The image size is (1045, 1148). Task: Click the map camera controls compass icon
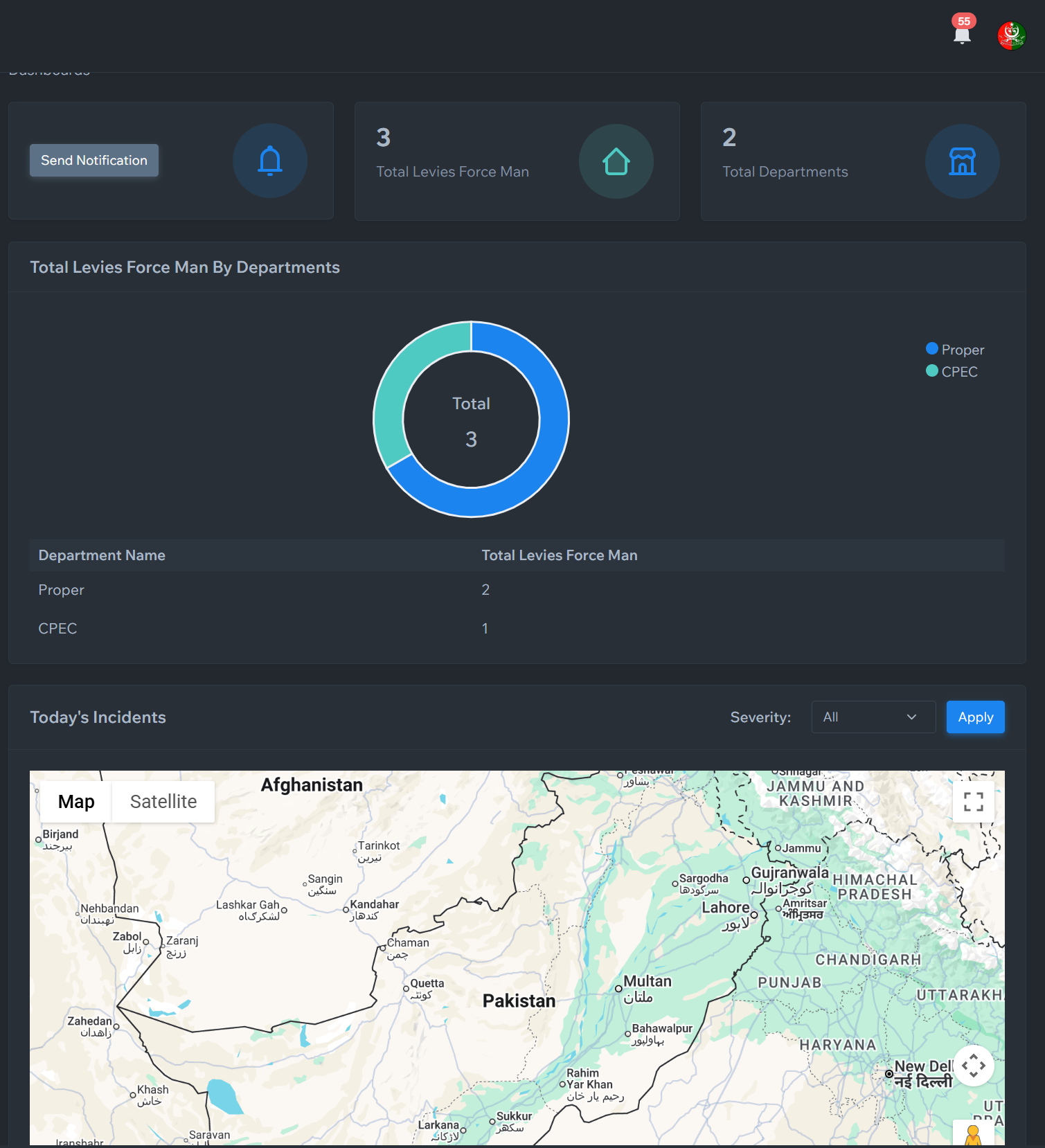click(973, 1065)
